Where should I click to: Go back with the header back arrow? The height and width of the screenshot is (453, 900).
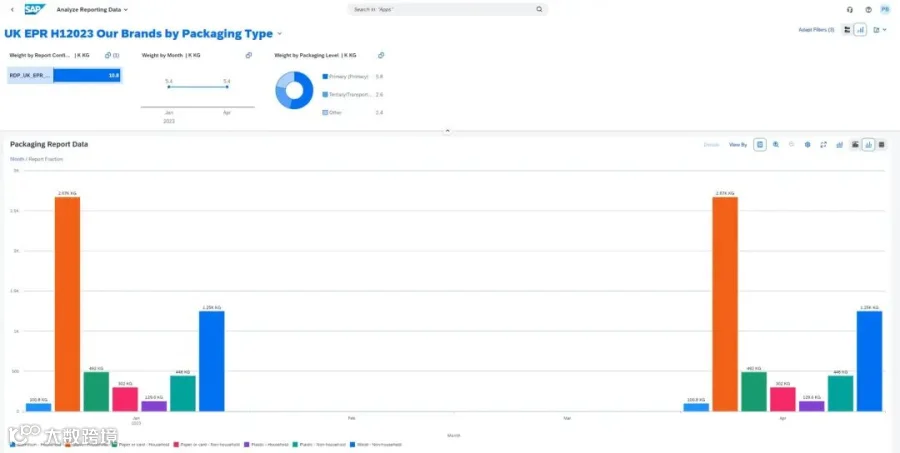[x=12, y=10]
